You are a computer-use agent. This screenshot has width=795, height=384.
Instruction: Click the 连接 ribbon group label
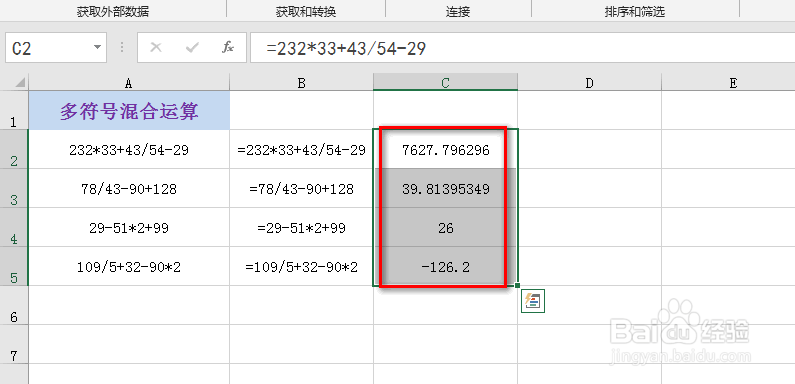(458, 12)
